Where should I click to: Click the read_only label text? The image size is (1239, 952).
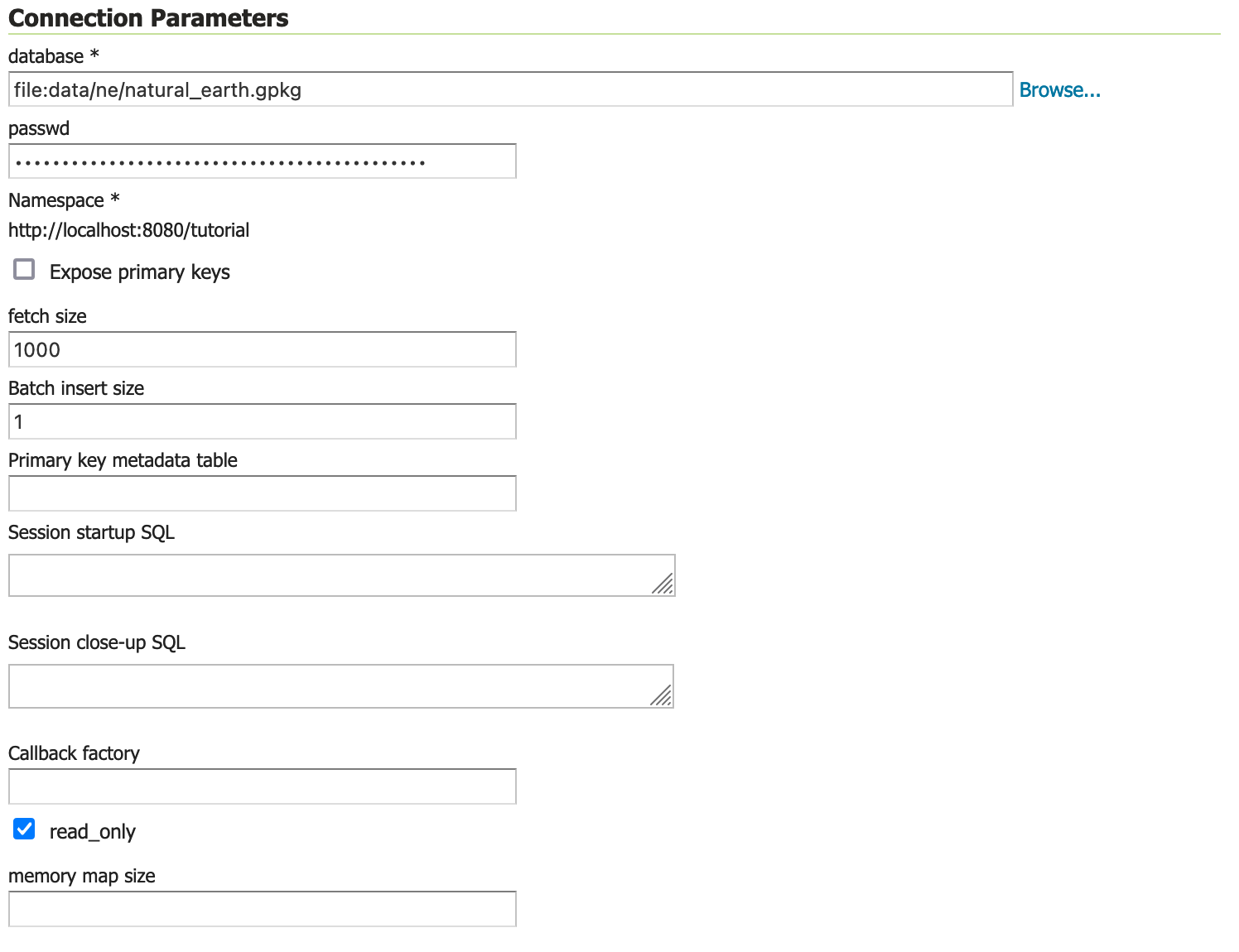pos(92,832)
